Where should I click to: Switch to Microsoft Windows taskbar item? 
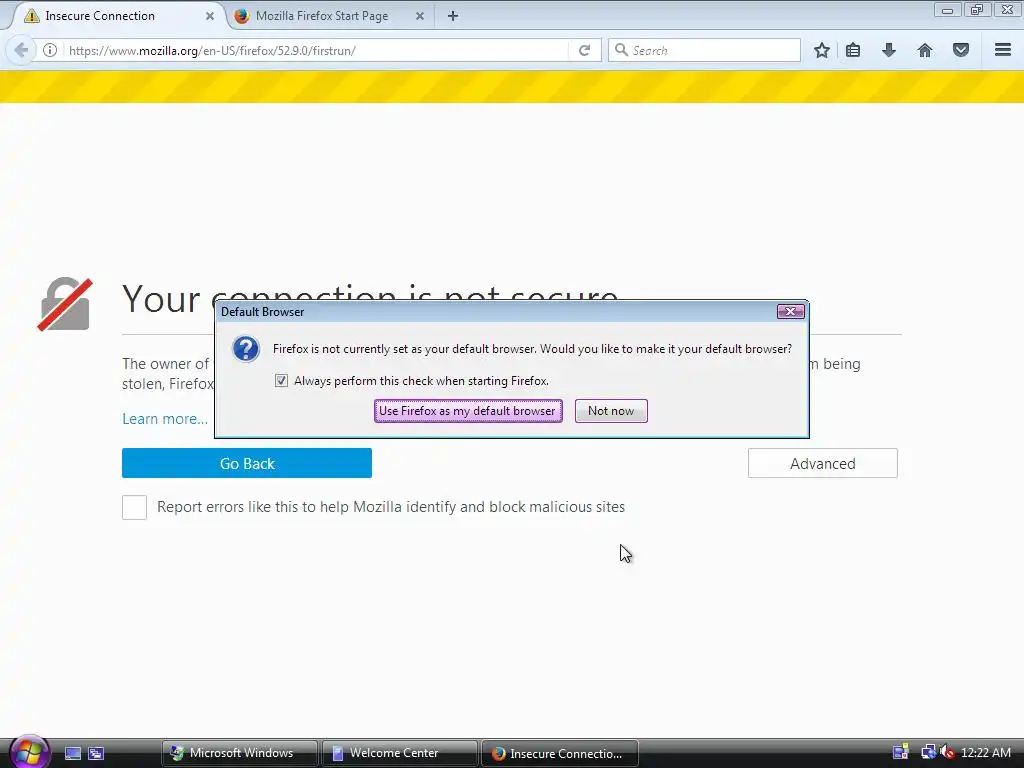[240, 753]
